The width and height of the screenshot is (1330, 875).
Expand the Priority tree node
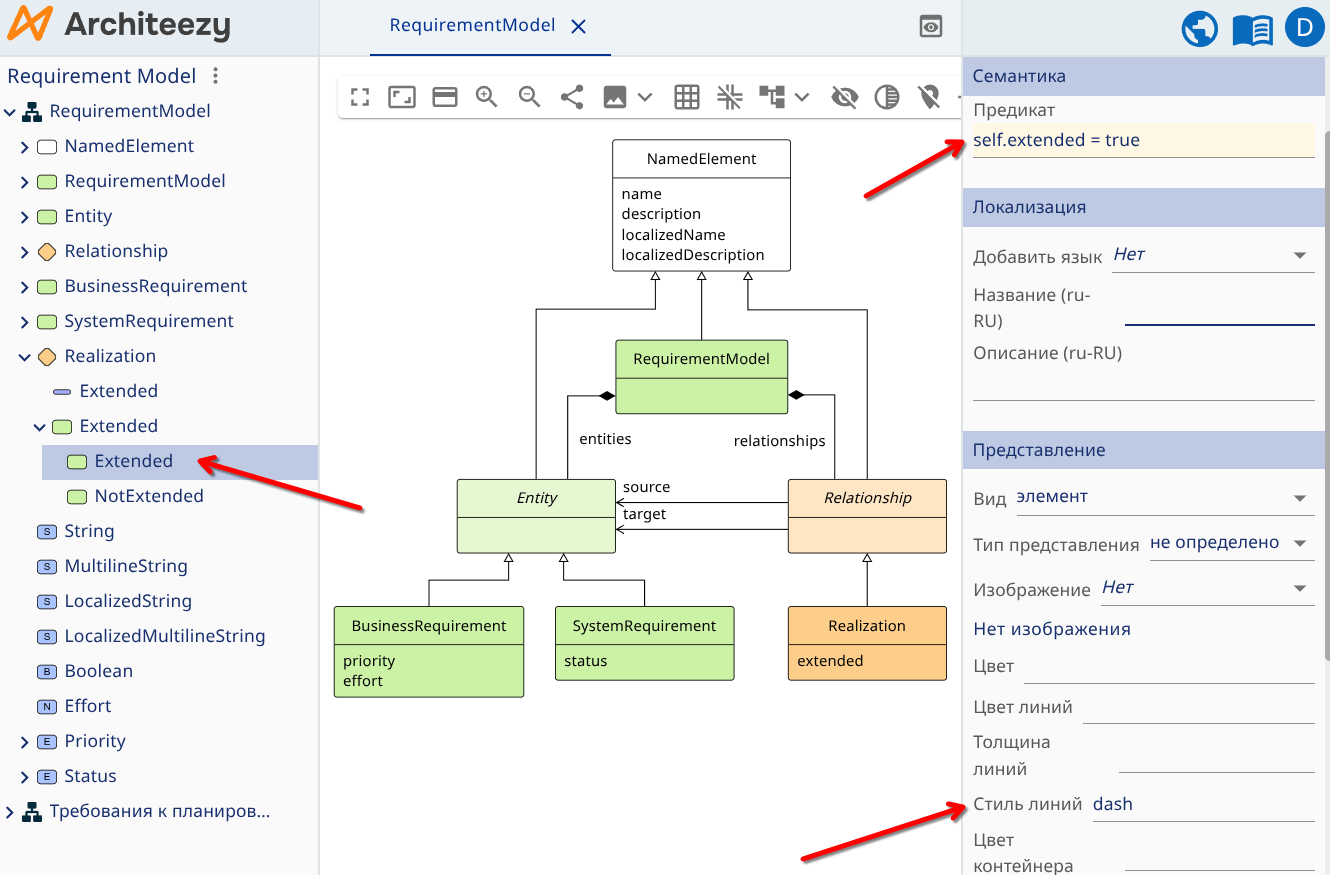point(25,742)
